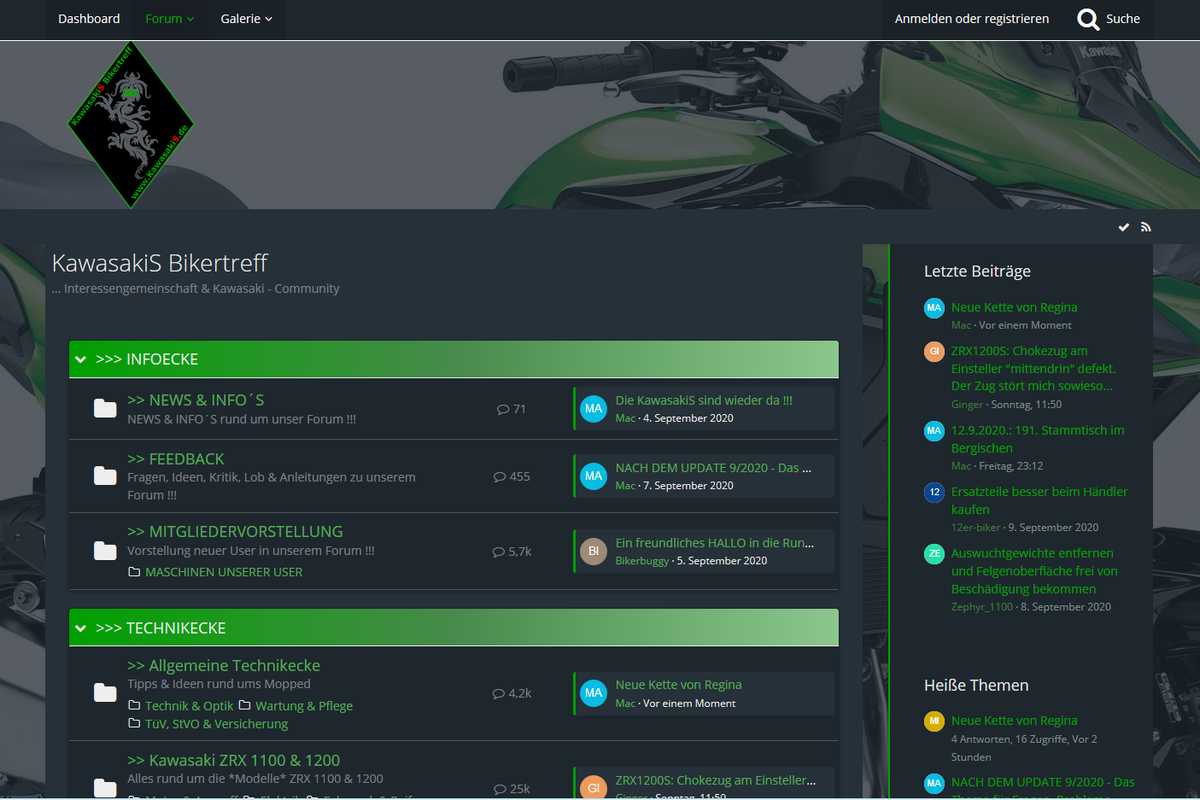Expand the Forum dropdown menu
1200x800 pixels.
pyautogui.click(x=170, y=19)
